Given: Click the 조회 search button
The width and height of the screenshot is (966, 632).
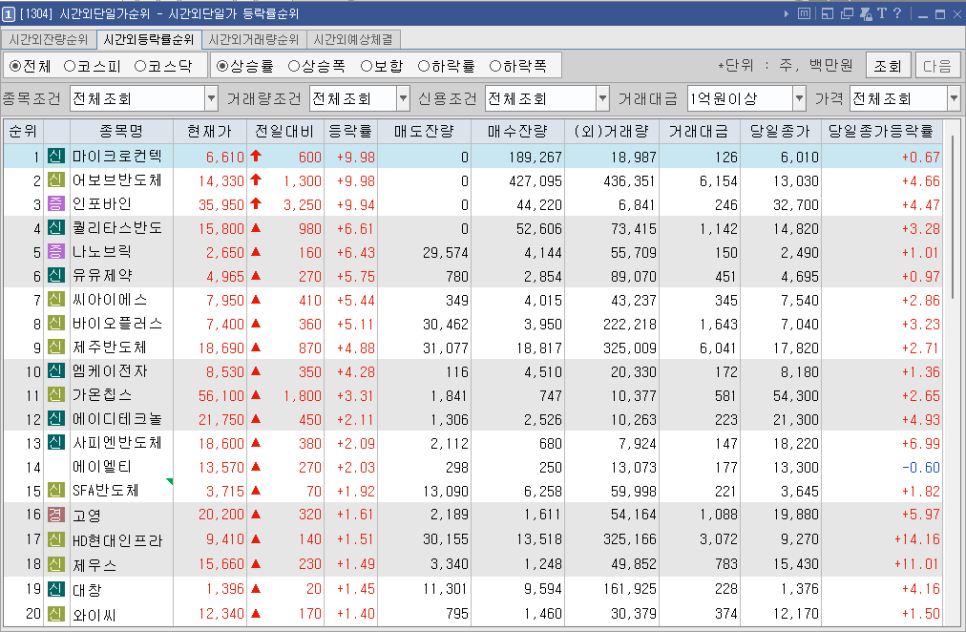Looking at the screenshot, I should pos(888,65).
